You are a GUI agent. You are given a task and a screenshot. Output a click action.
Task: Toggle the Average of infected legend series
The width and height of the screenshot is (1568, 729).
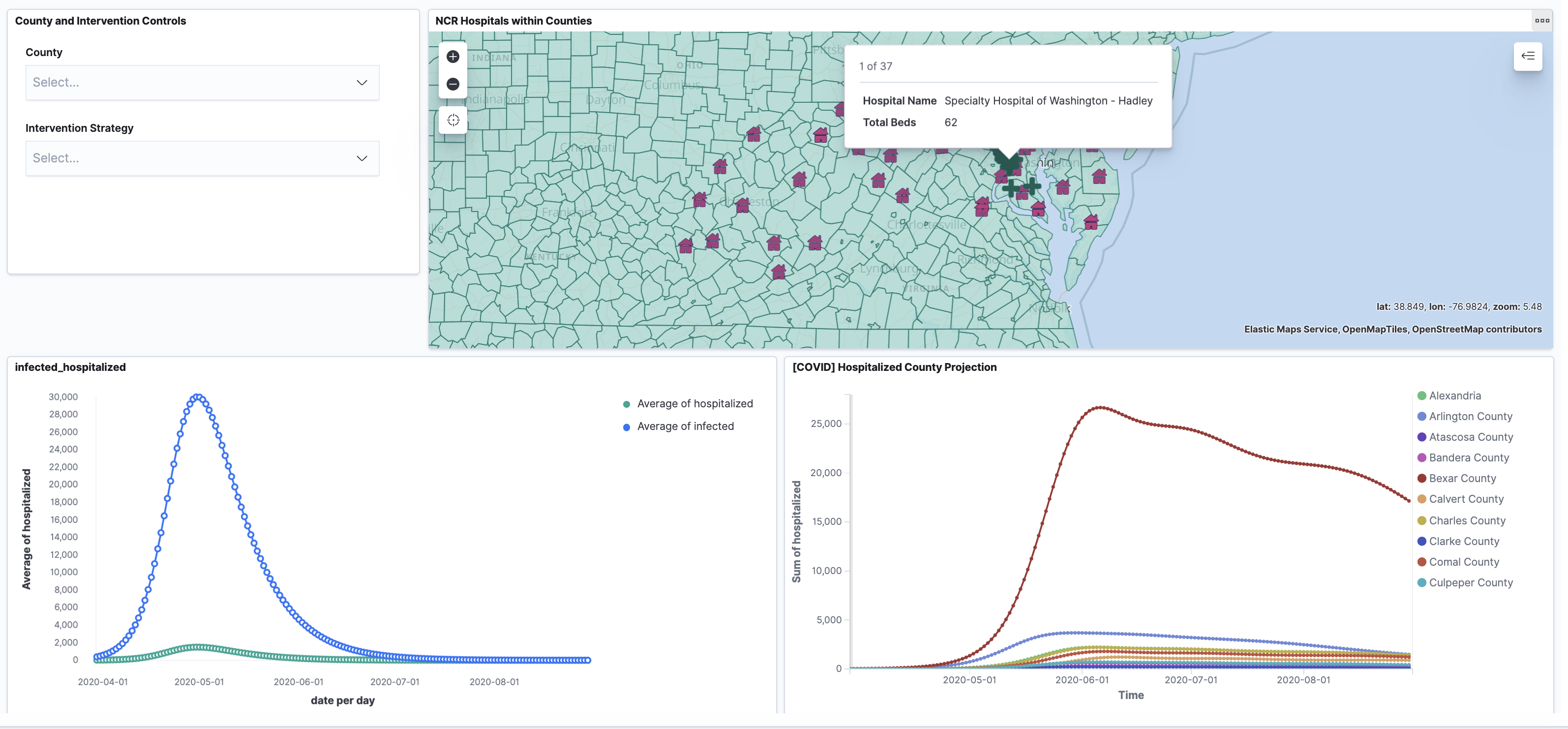click(685, 426)
